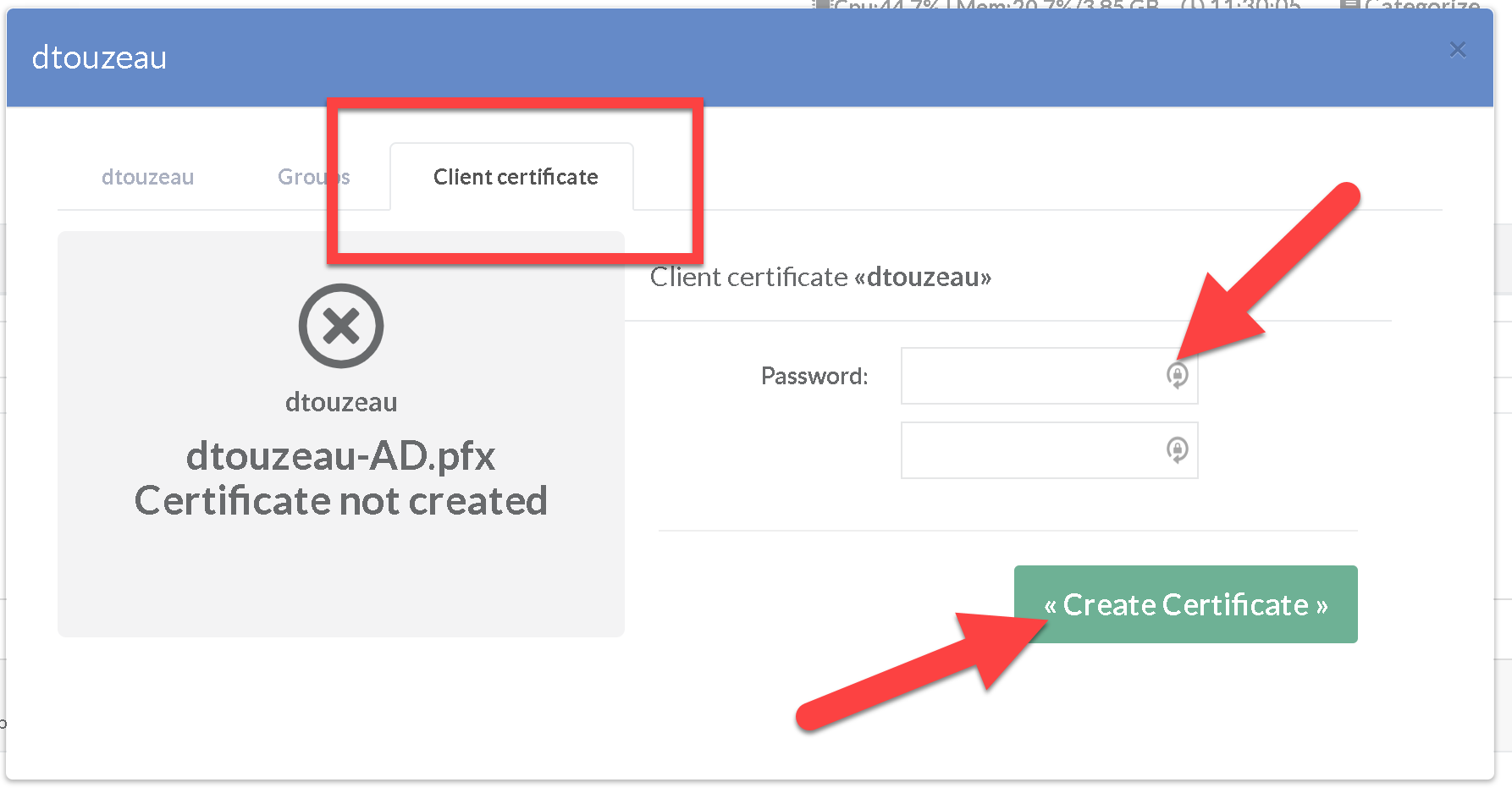Select the Client certificate tab
Viewport: 1512px width, 788px height.
click(x=516, y=177)
